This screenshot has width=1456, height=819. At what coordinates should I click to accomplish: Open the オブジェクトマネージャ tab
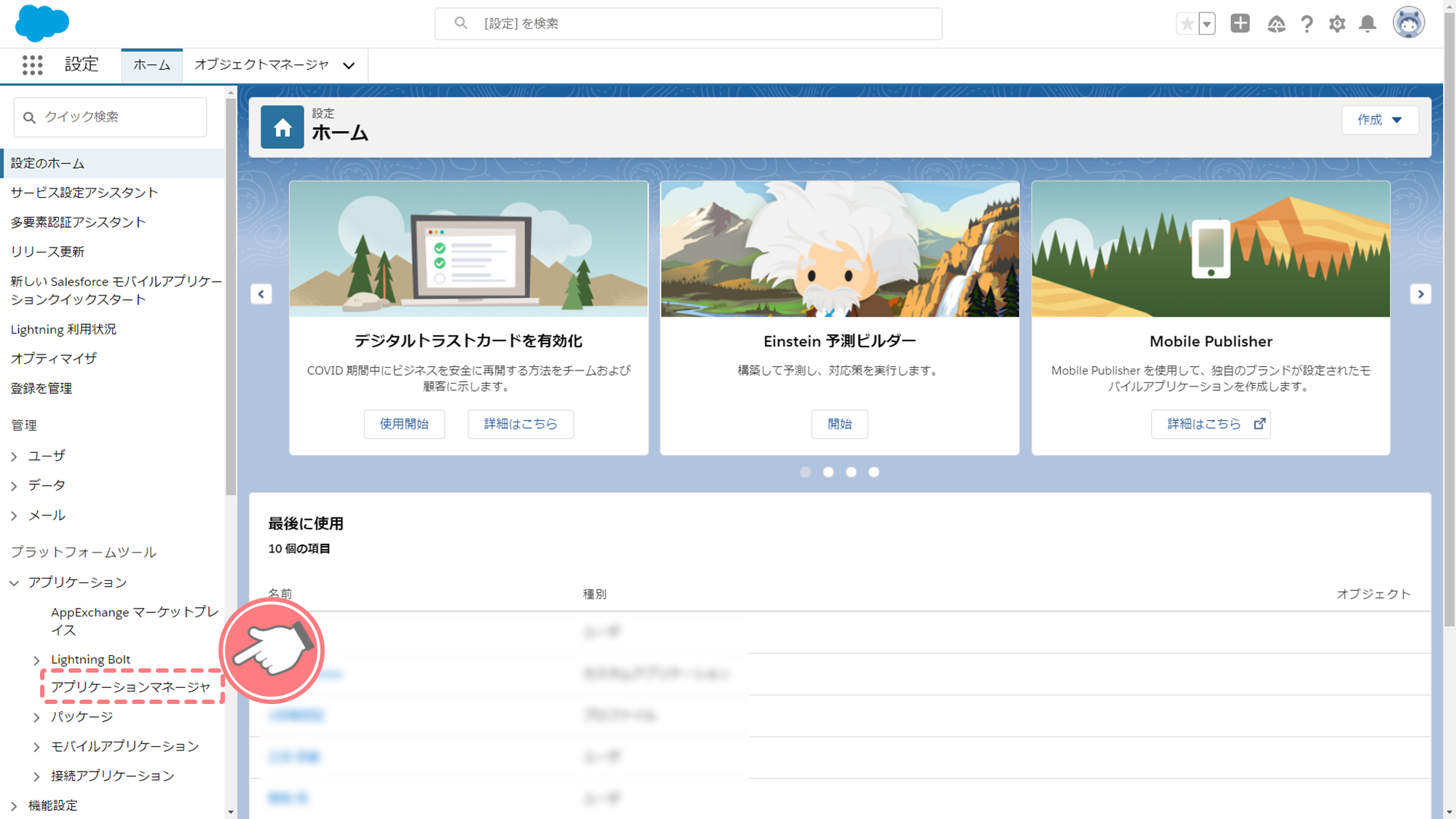pyautogui.click(x=261, y=65)
